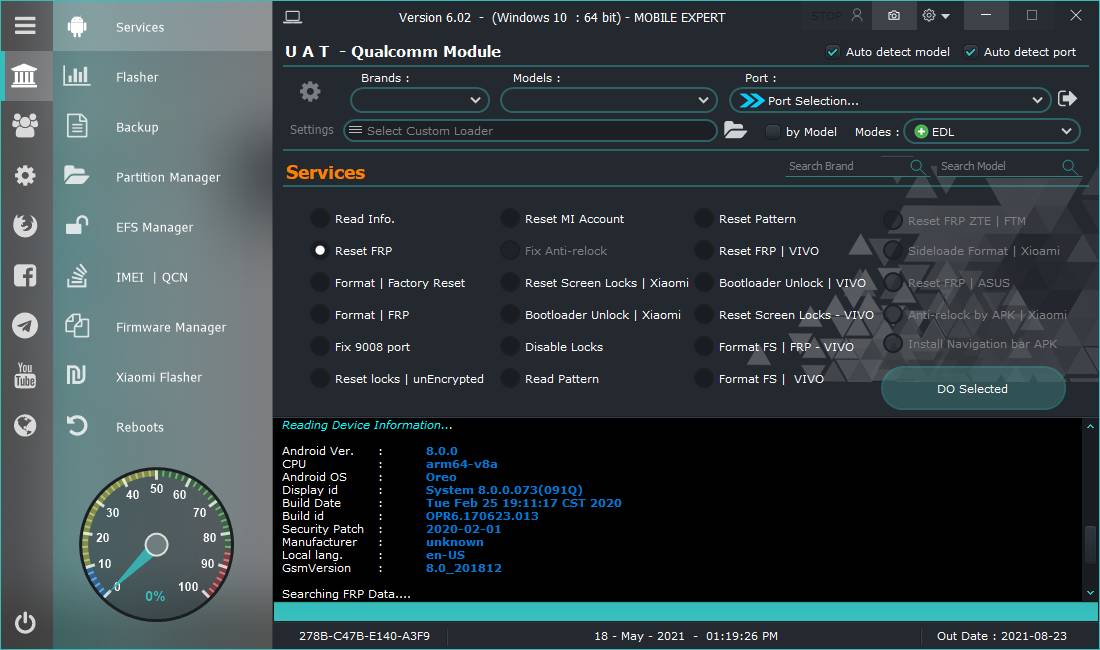Select the Read Pattern radio option

(x=510, y=379)
